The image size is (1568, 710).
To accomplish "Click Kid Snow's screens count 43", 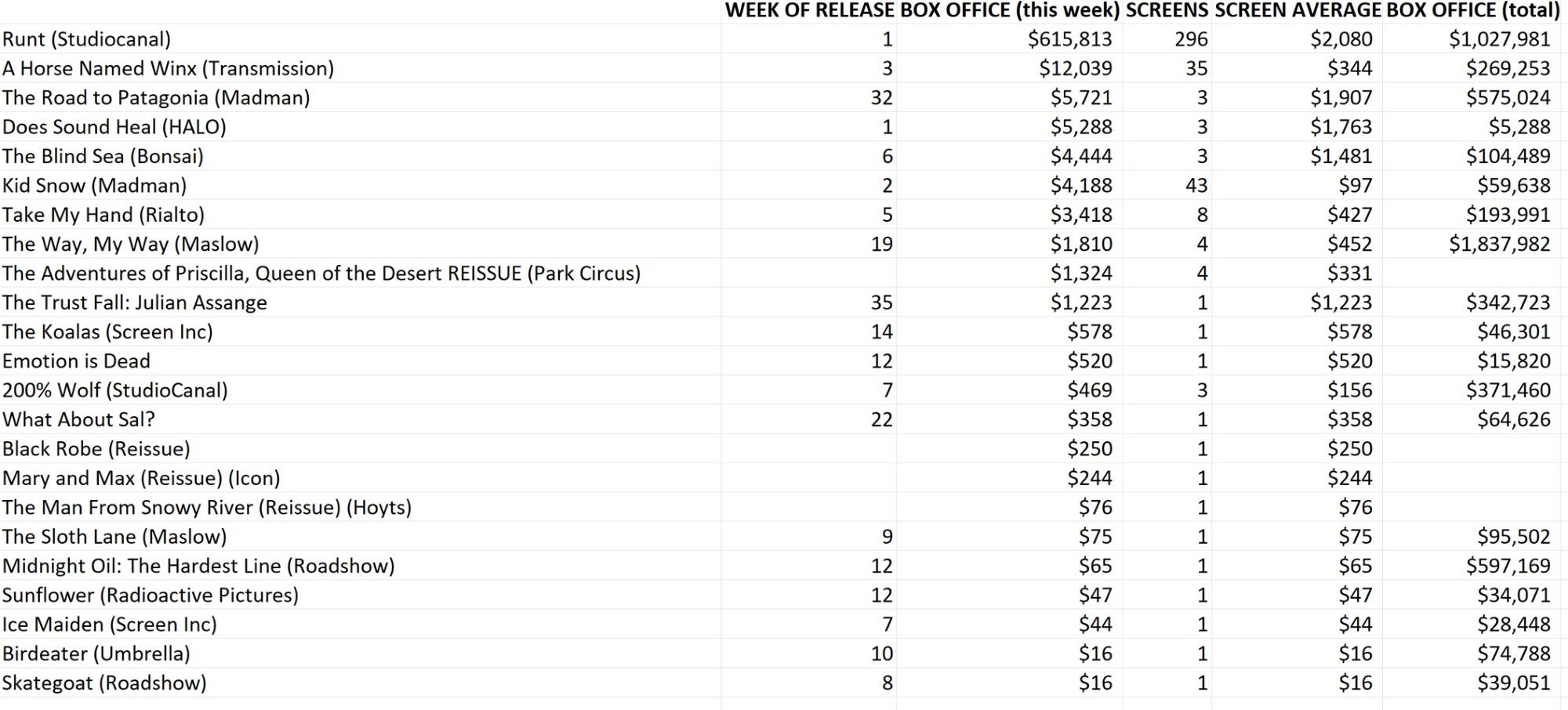I will click(x=1196, y=186).
